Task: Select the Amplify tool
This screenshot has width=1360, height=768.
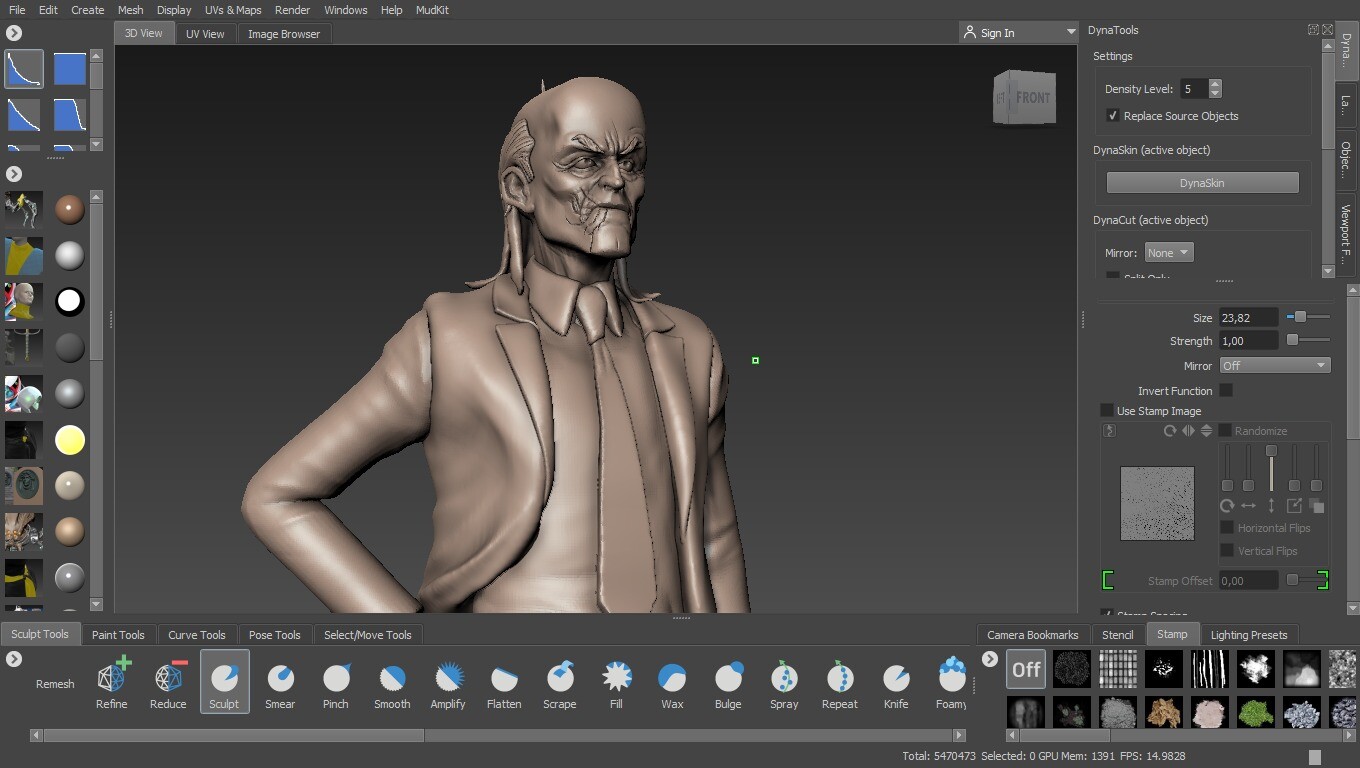Action: point(448,683)
